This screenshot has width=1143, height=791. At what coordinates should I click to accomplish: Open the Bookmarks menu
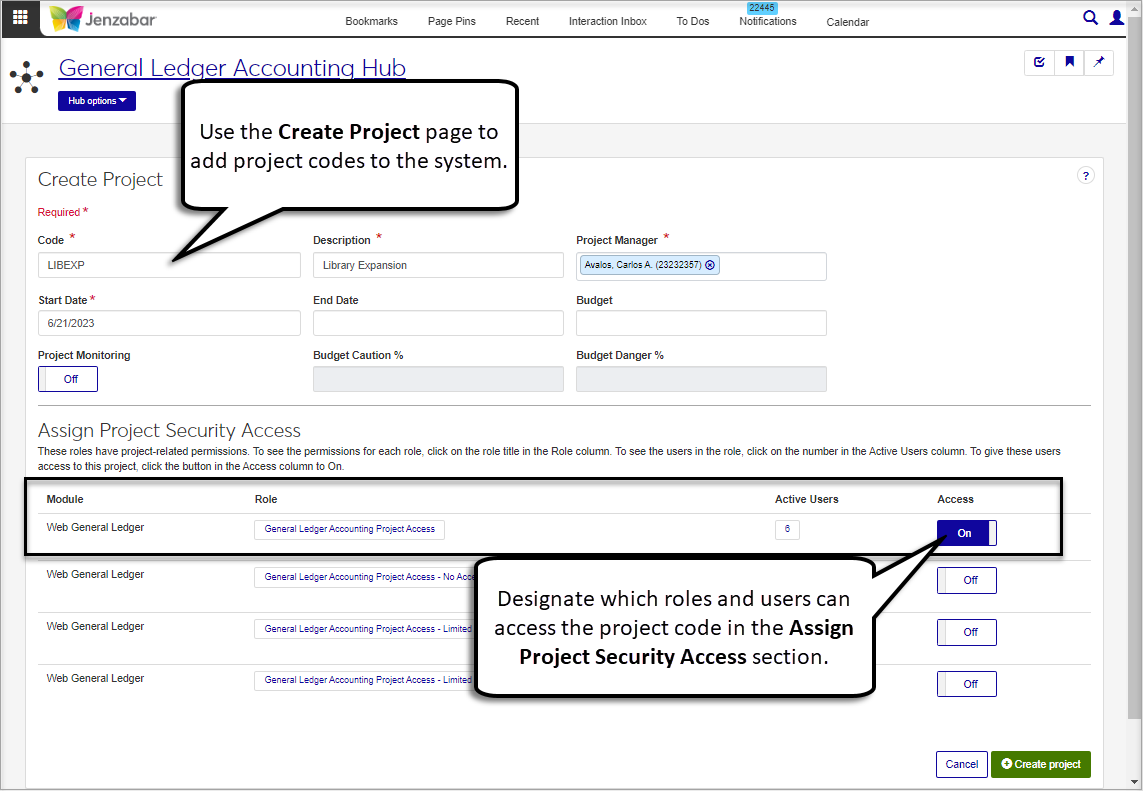(371, 21)
